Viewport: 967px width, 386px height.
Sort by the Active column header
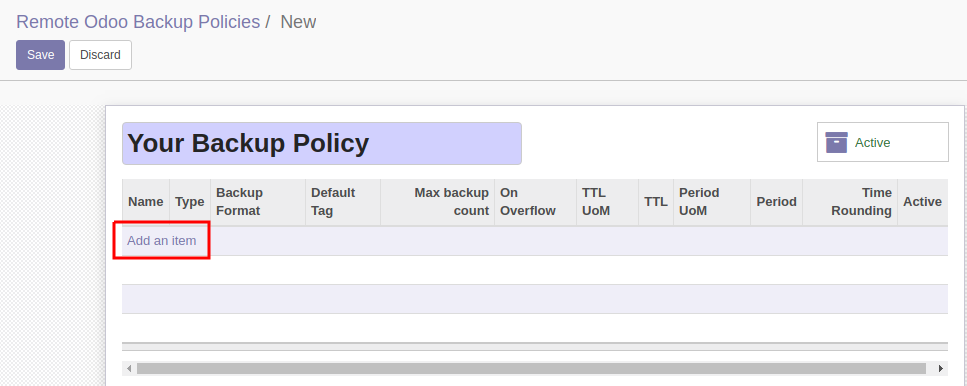923,202
